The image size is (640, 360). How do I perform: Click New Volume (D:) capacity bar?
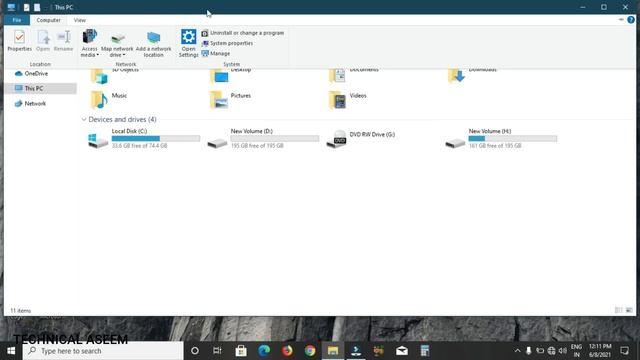tap(275, 139)
